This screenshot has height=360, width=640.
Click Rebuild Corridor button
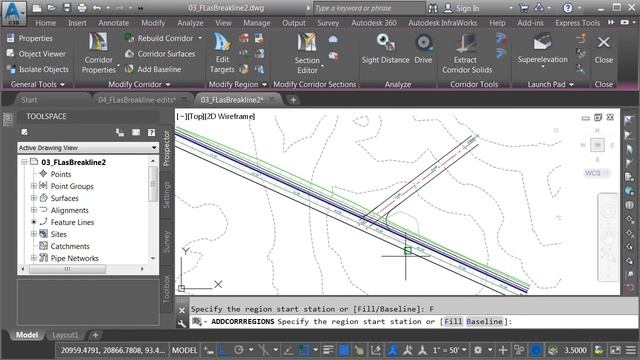click(x=159, y=38)
